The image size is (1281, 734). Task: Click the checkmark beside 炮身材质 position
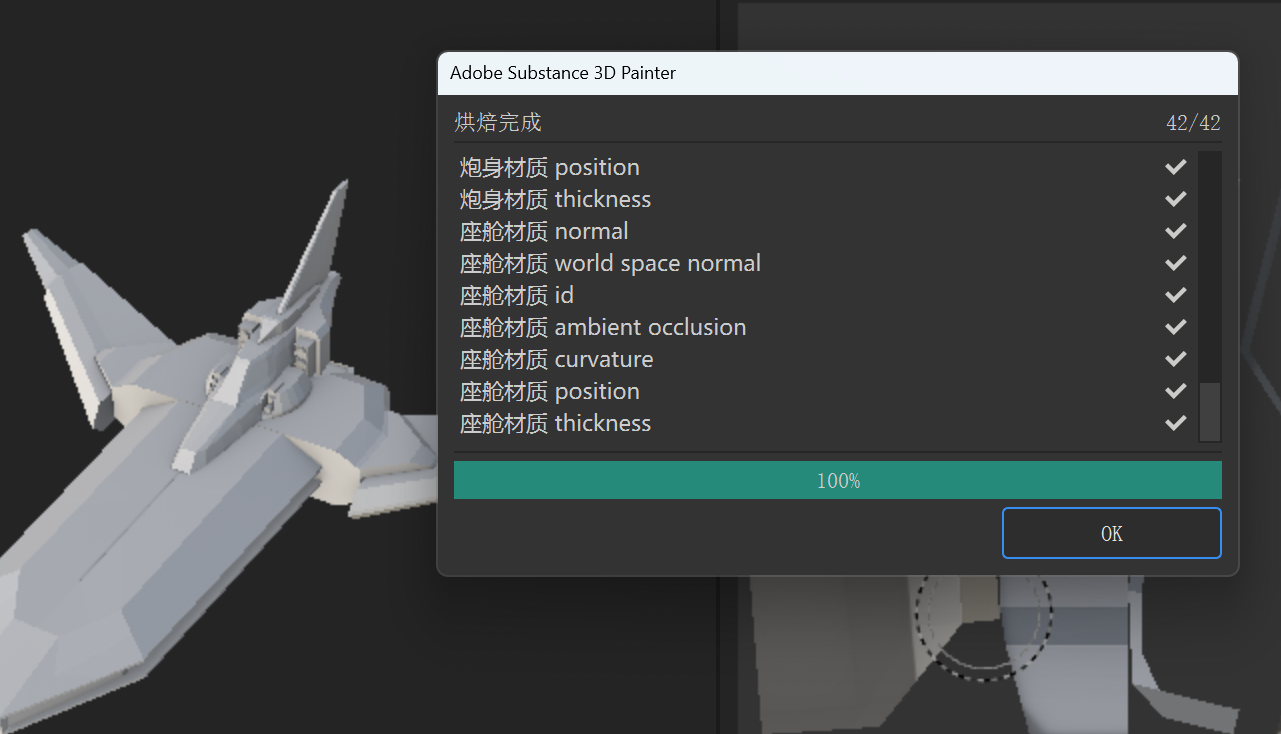coord(1176,167)
